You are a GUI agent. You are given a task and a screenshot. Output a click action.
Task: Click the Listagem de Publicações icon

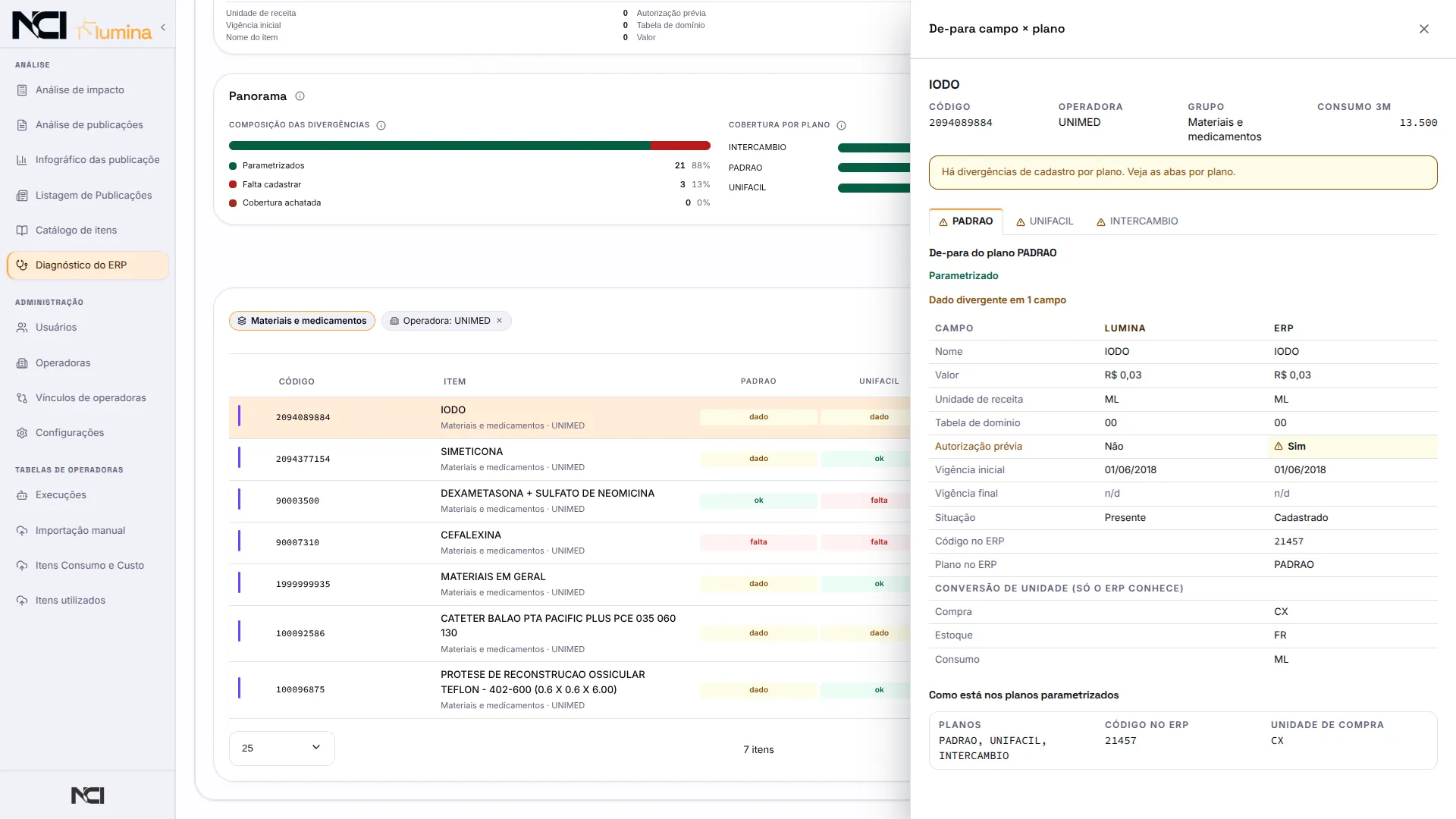(x=22, y=196)
